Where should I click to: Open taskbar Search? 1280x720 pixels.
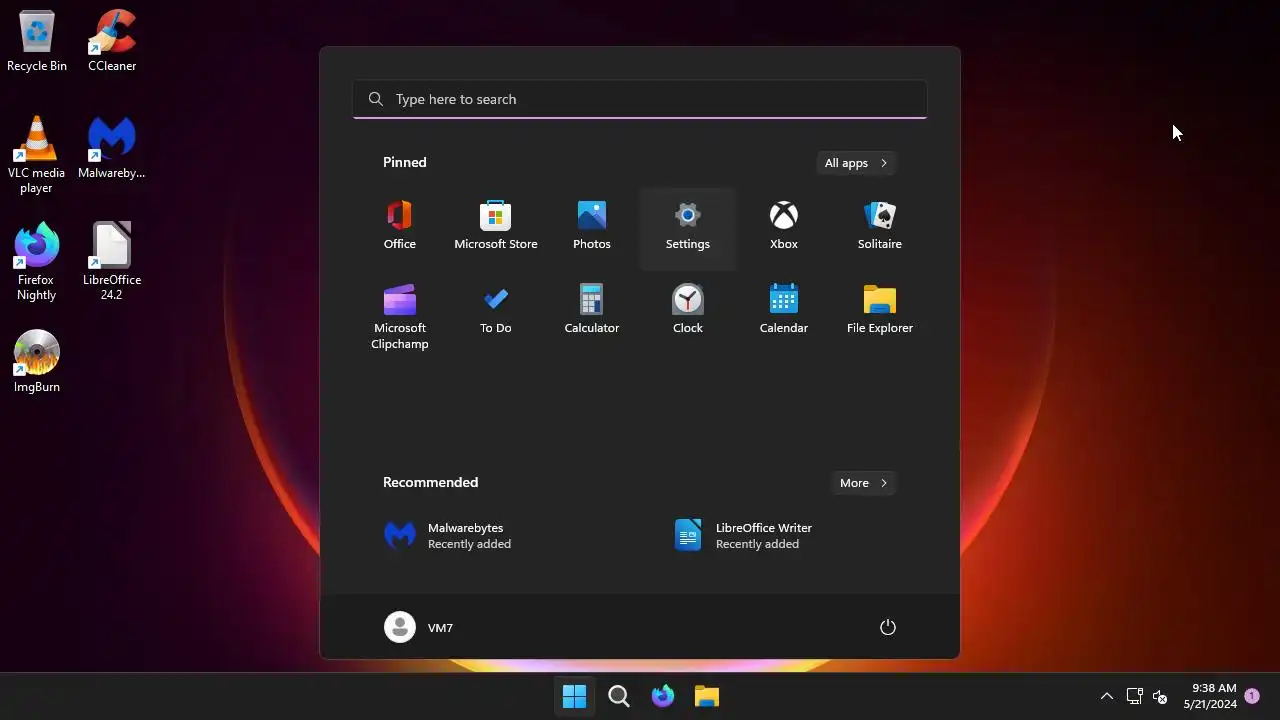619,696
